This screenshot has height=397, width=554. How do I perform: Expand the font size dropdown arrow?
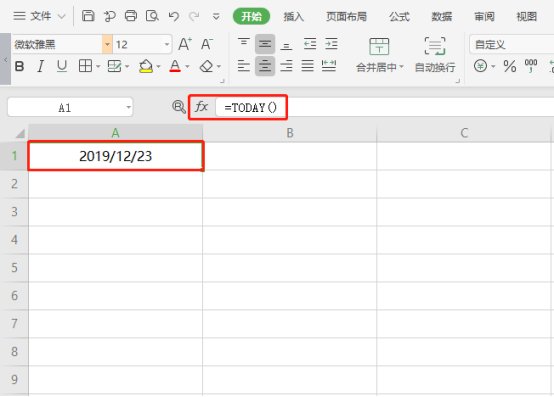[167, 45]
